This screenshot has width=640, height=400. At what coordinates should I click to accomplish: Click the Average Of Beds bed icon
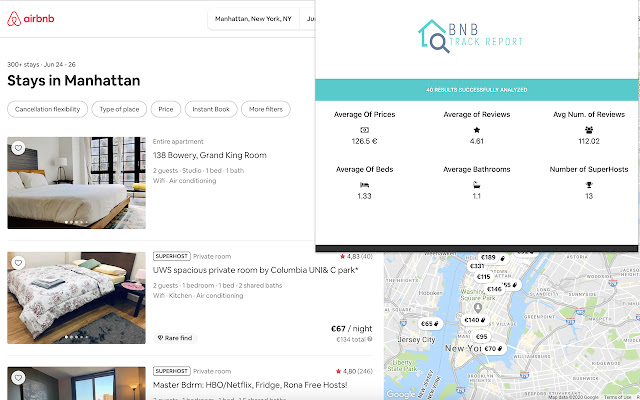(x=364, y=184)
